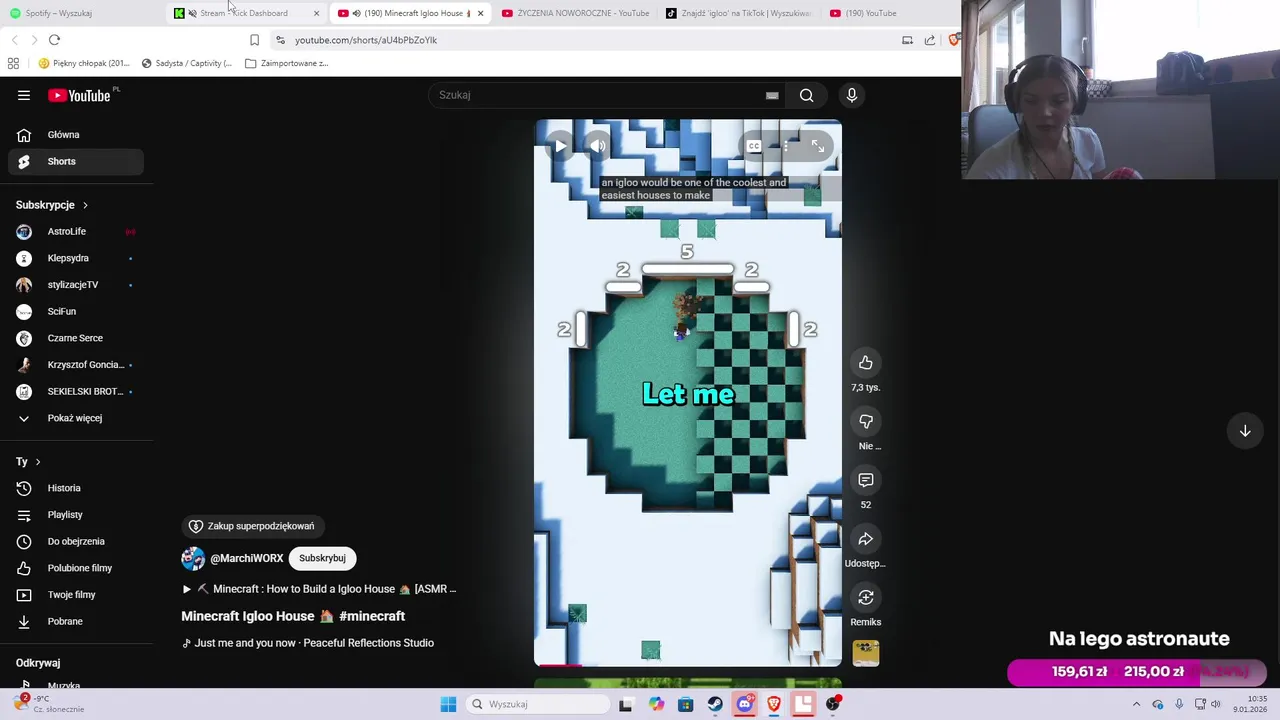Screen dimensions: 1280x720
Task: Open the comments with 52 replies
Action: tap(866, 480)
